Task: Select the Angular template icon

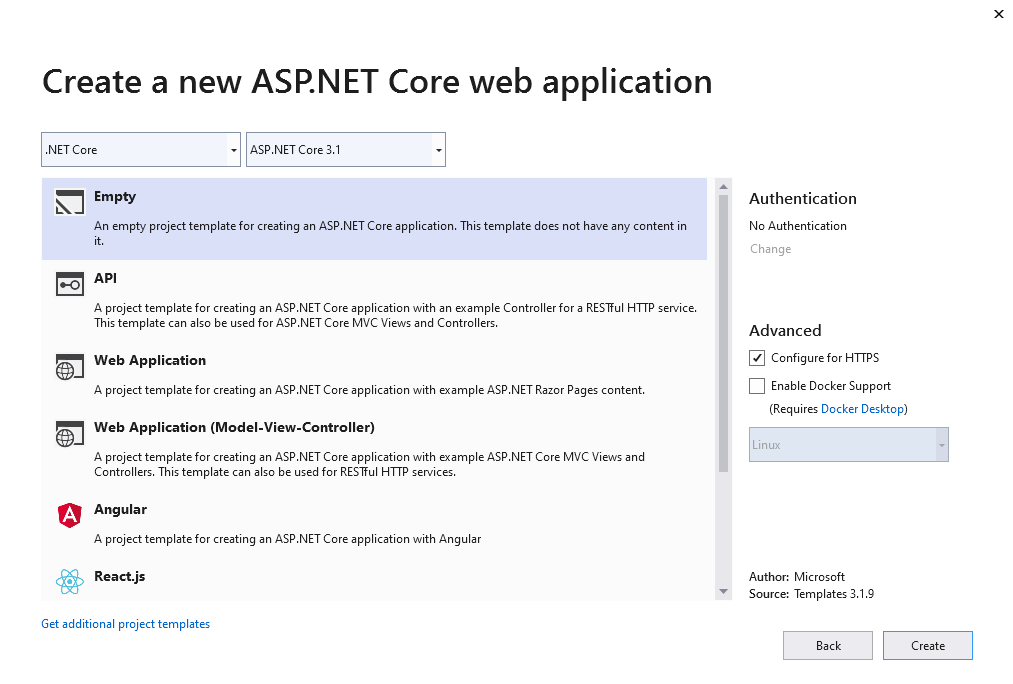Action: (69, 515)
